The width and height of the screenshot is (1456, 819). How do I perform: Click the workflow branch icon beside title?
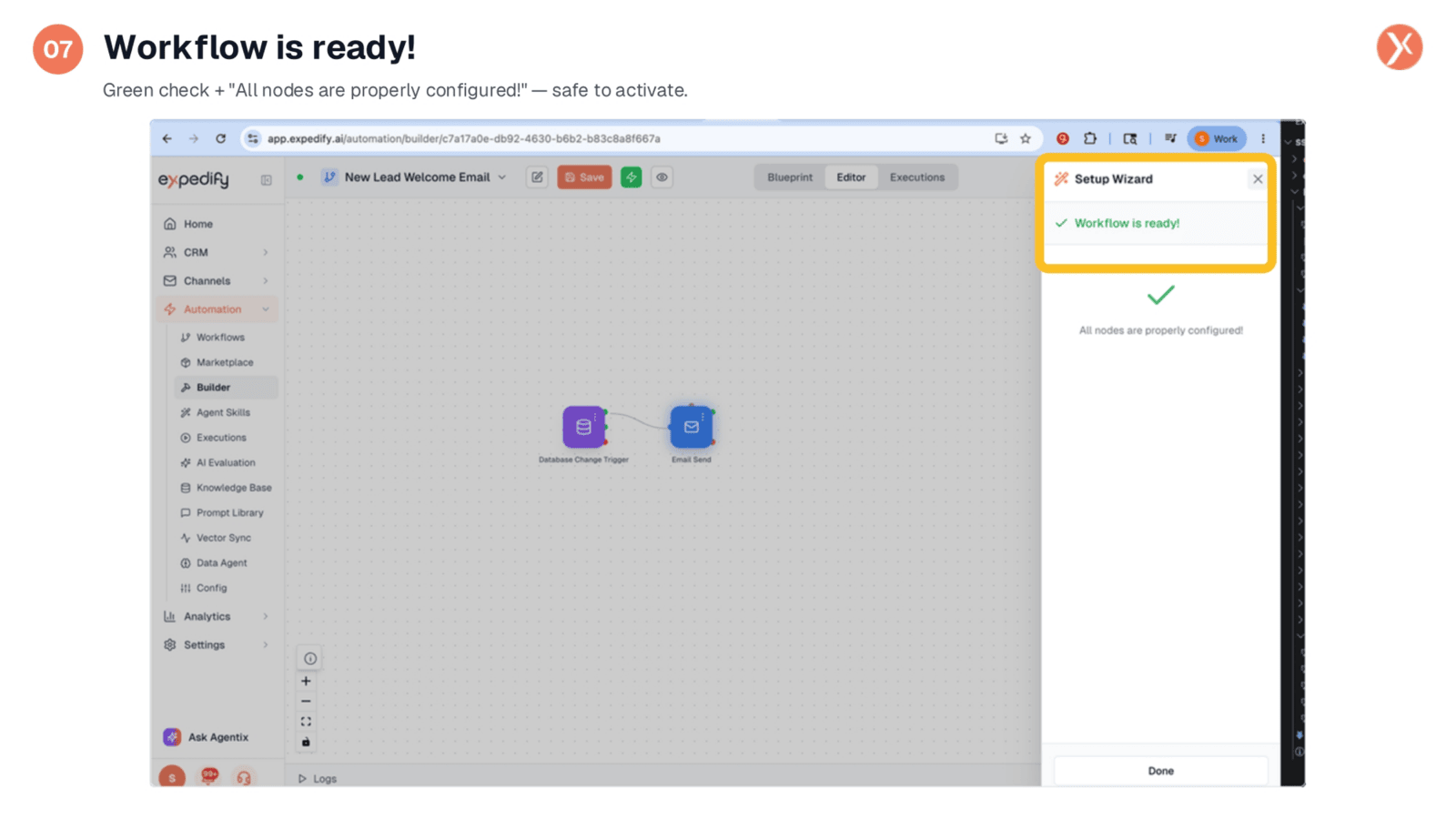[x=329, y=177]
